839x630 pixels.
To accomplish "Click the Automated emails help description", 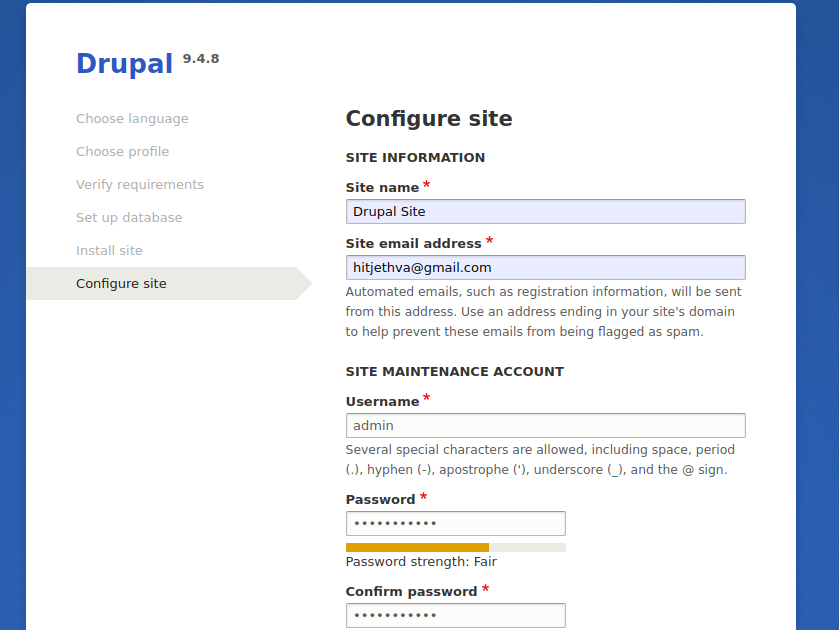I will 543,312.
